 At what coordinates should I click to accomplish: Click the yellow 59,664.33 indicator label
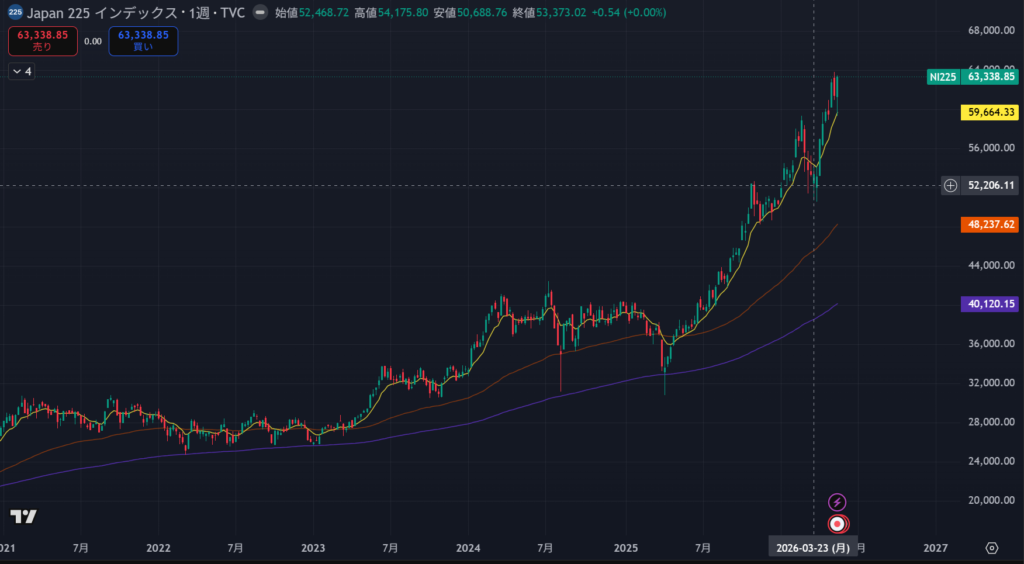click(x=991, y=112)
